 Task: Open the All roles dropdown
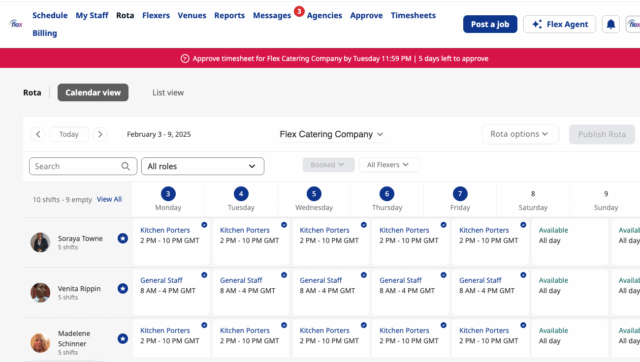click(202, 166)
